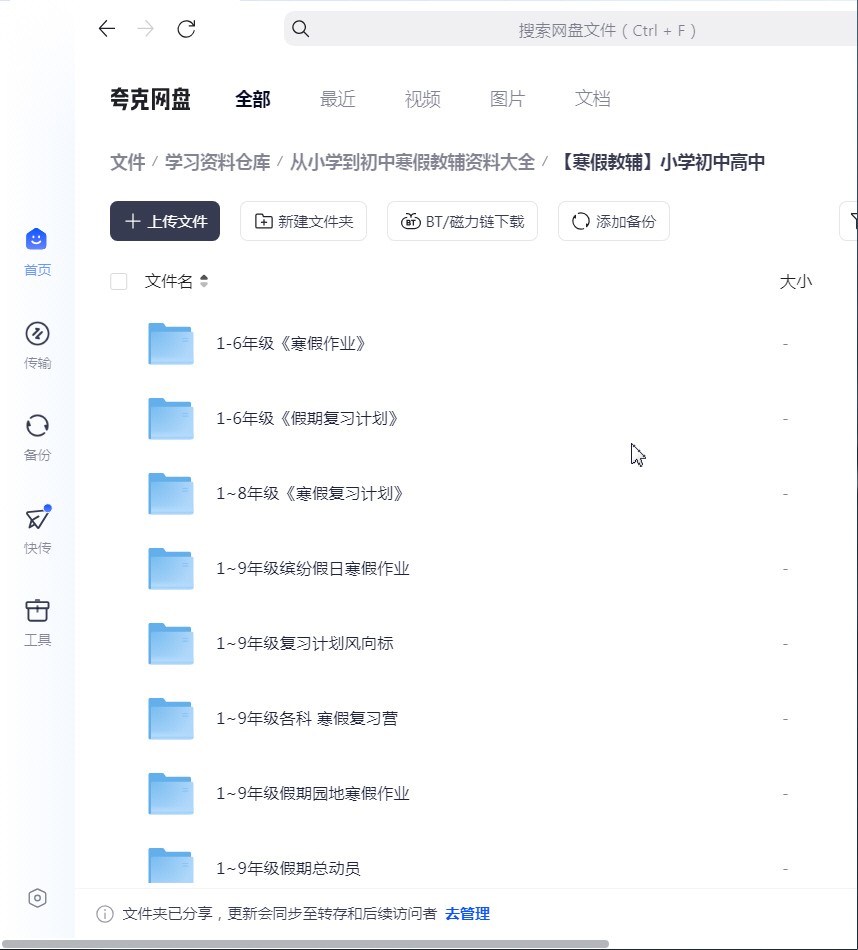Click the 新建文件夹 button

tap(304, 221)
